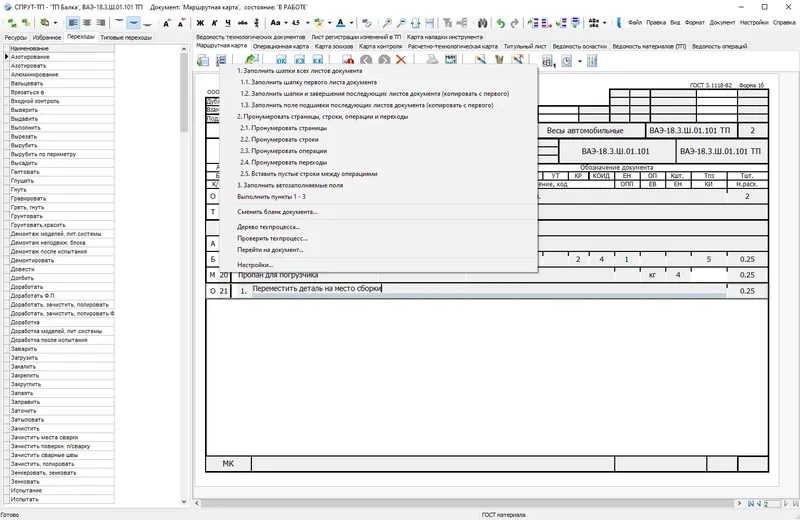Click the calculator sheet icon

(548, 61)
